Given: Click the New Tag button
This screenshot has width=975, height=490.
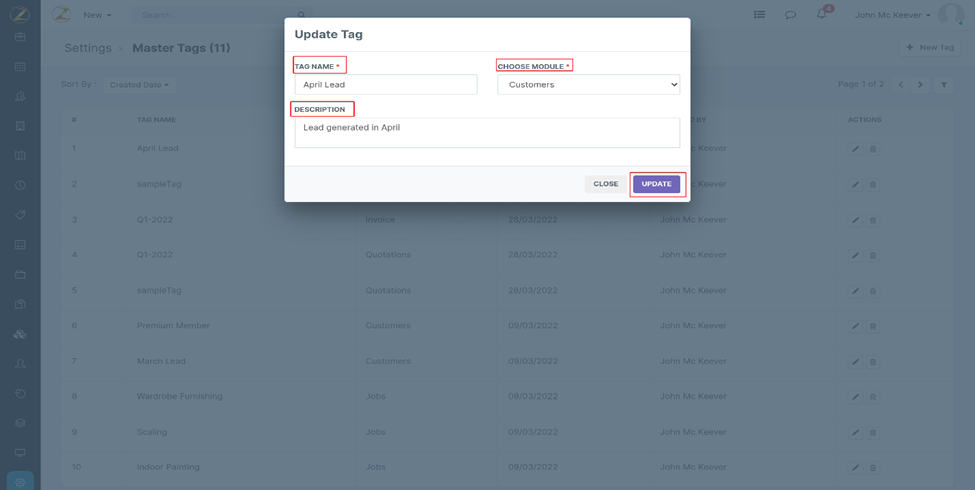Looking at the screenshot, I should [x=930, y=48].
